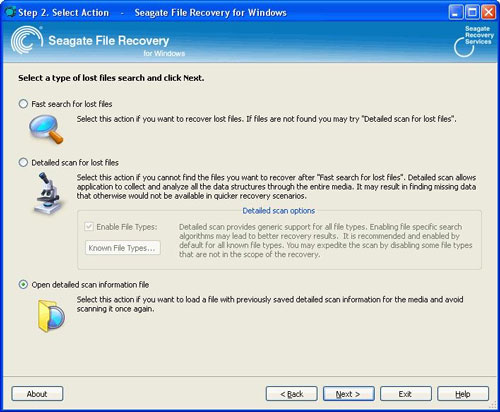Screen dimensions: 500x412
Task: Click the Exit button
Action: pyautogui.click(x=406, y=394)
